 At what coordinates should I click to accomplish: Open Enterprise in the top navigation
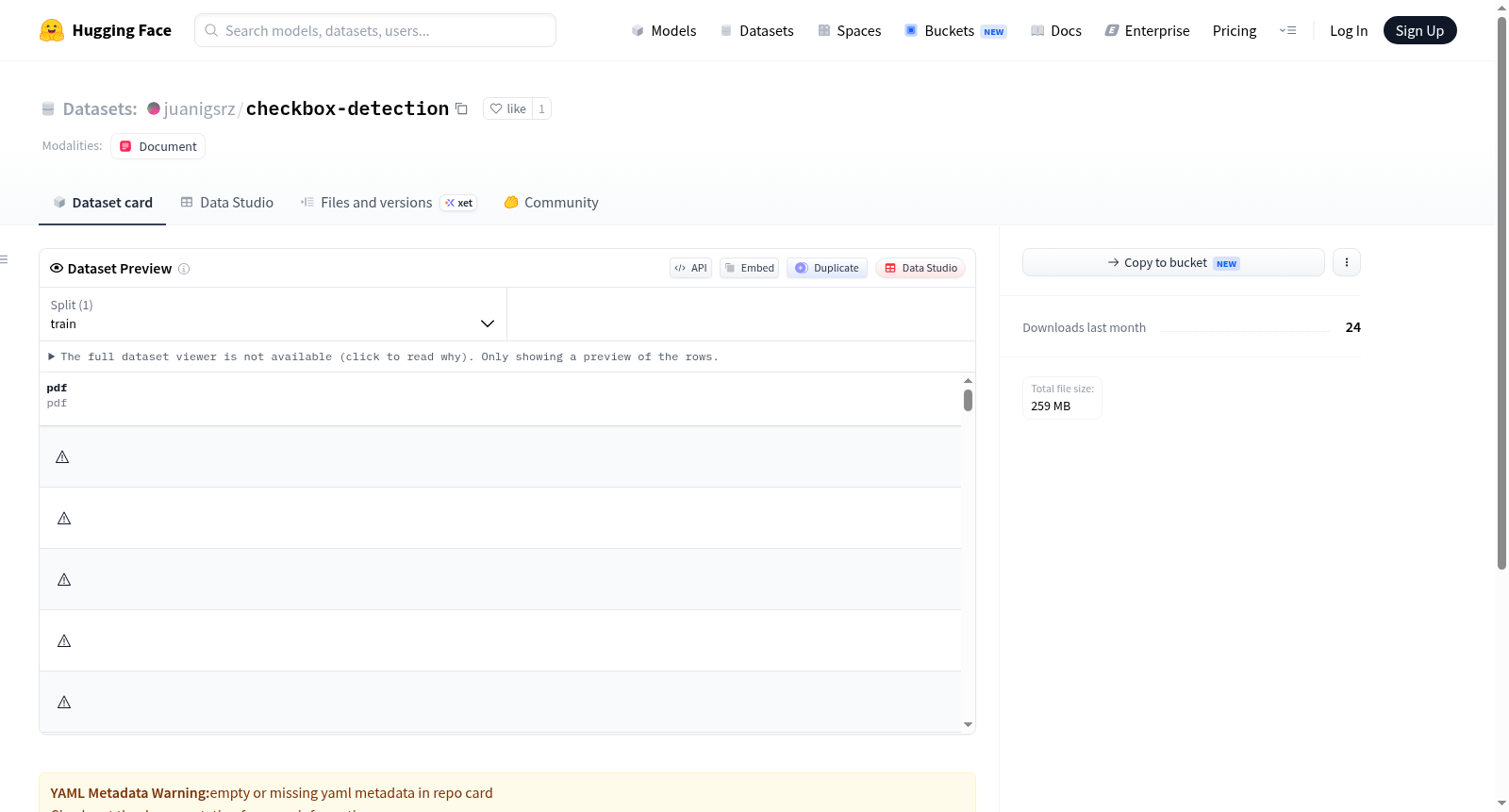tap(1147, 30)
